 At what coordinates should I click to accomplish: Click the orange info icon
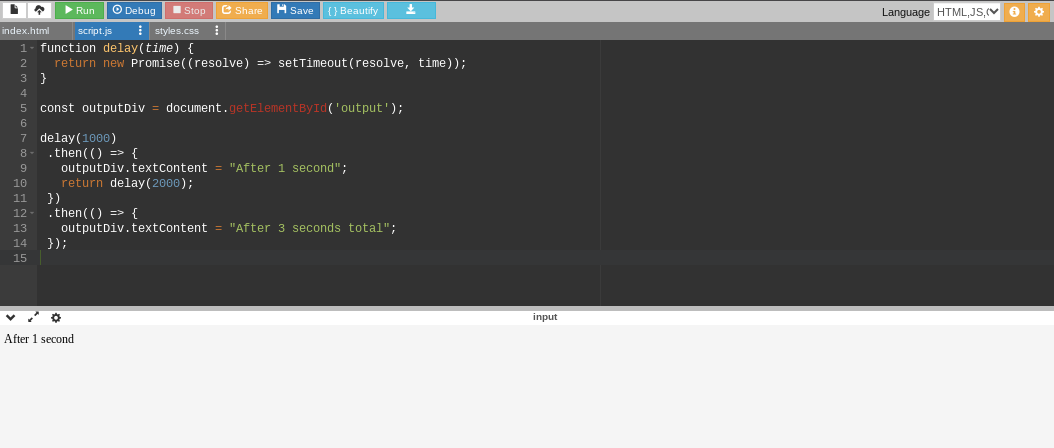pyautogui.click(x=1014, y=11)
